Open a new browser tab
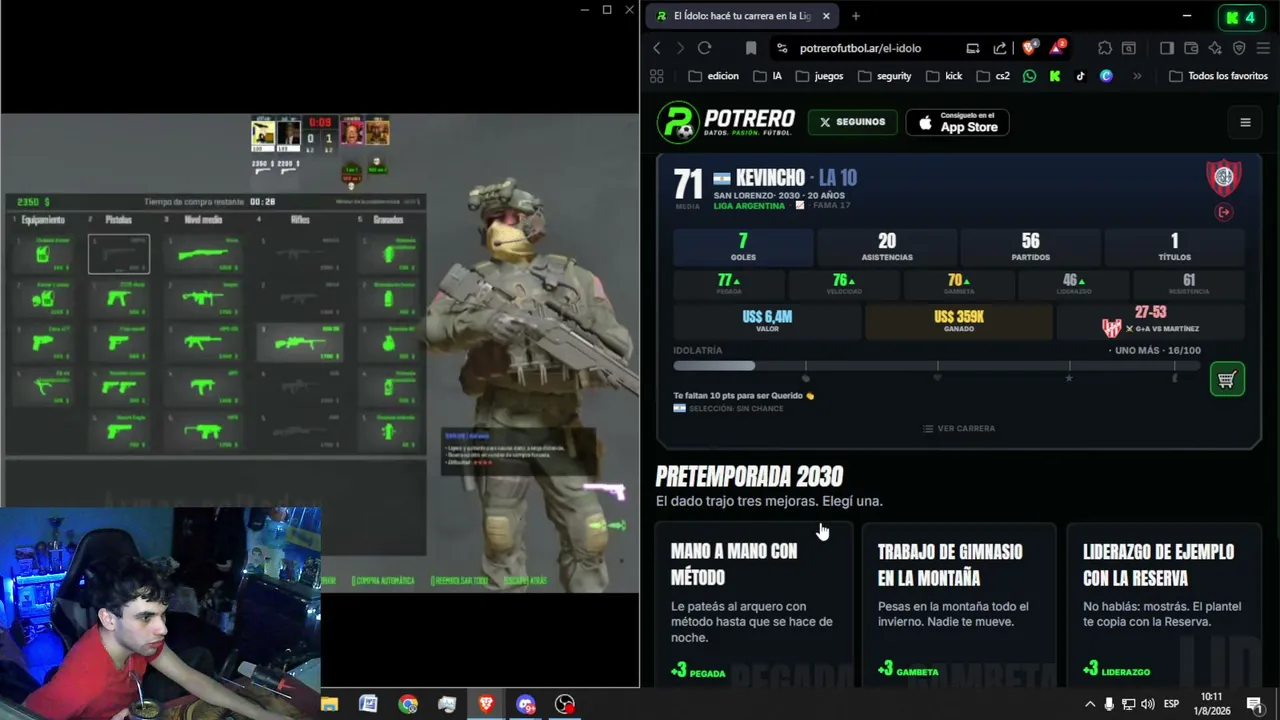1280x720 pixels. pyautogui.click(x=856, y=16)
